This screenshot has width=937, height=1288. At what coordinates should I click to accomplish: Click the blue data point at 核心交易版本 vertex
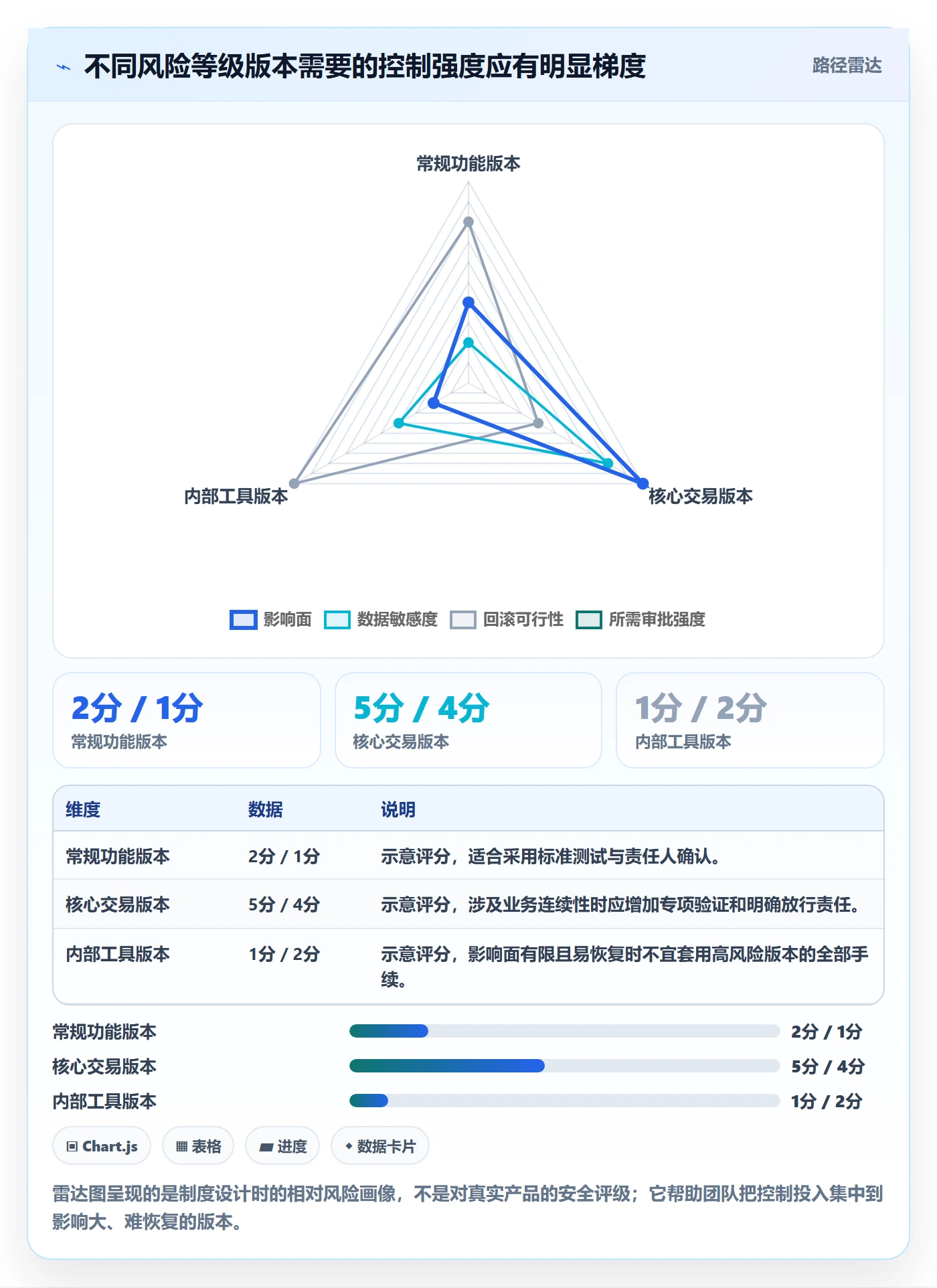coord(643,483)
